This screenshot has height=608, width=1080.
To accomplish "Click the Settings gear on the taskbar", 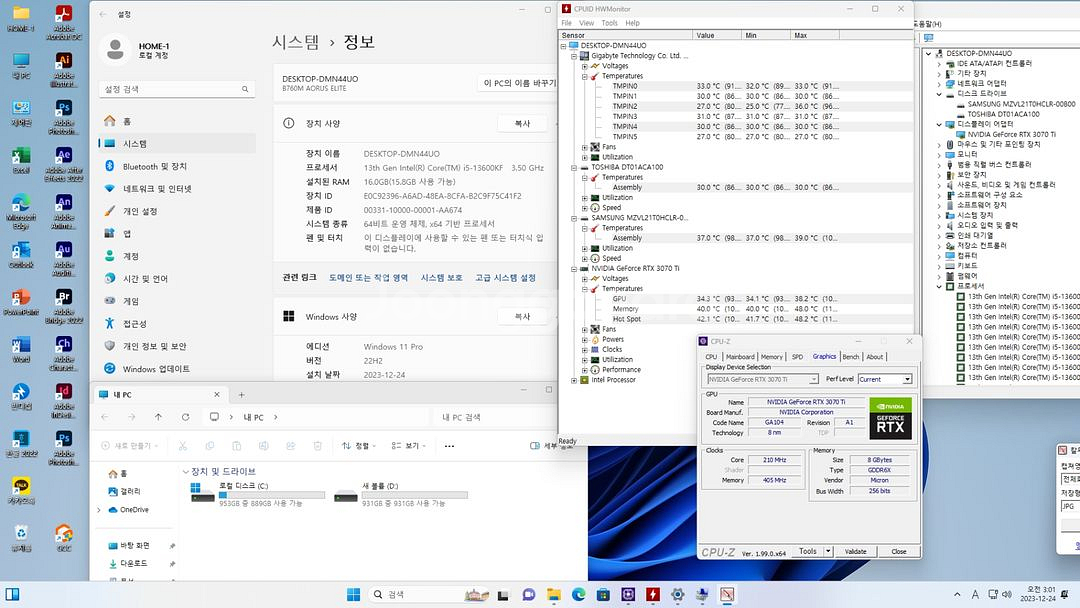I will [678, 594].
